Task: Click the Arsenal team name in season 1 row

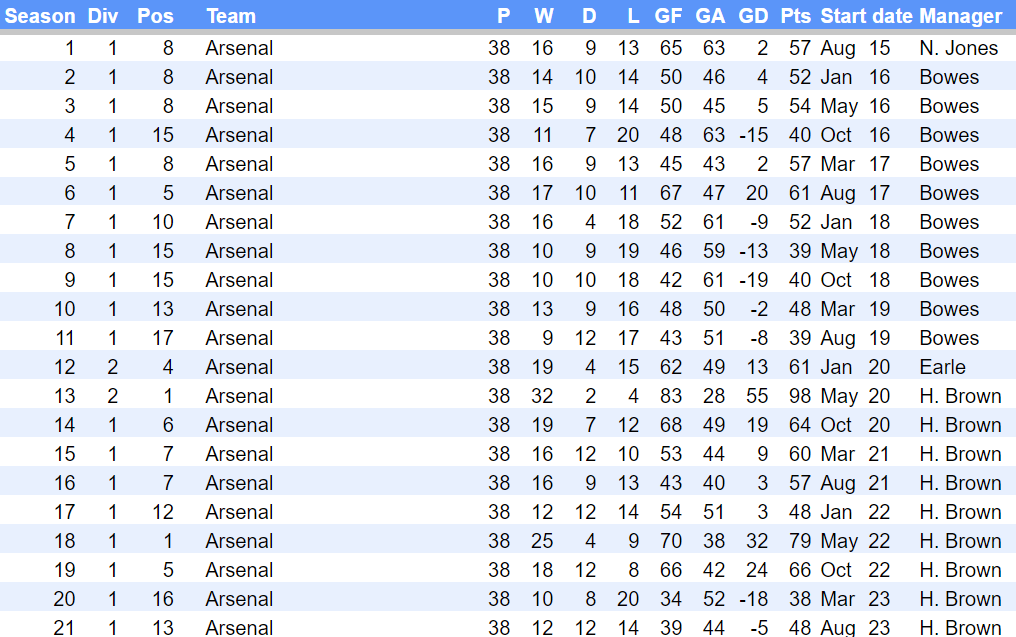Action: pyautogui.click(x=239, y=48)
